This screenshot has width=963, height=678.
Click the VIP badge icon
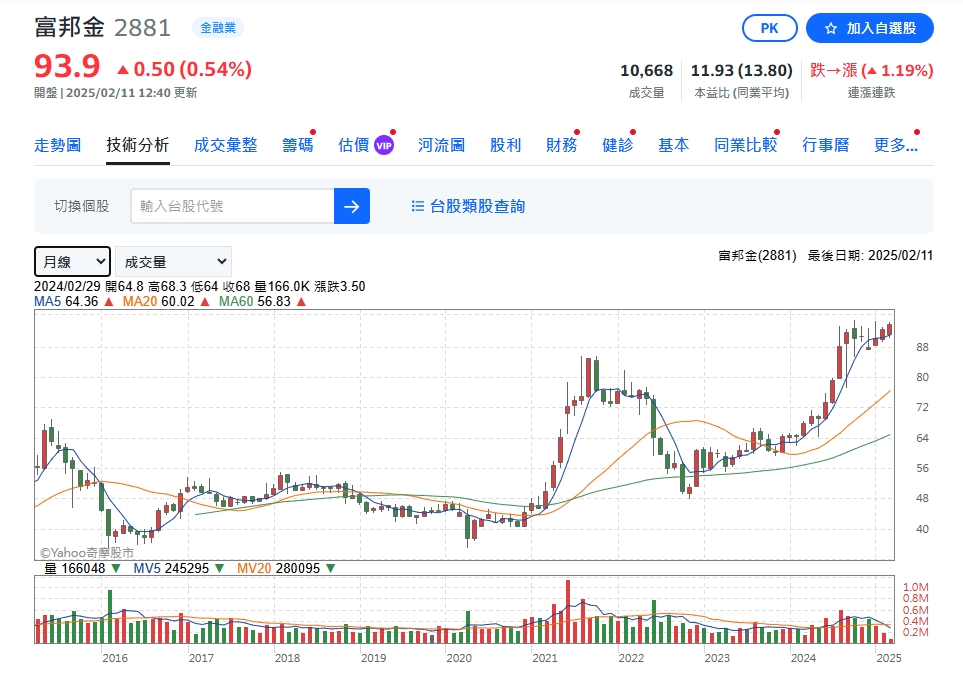[384, 146]
